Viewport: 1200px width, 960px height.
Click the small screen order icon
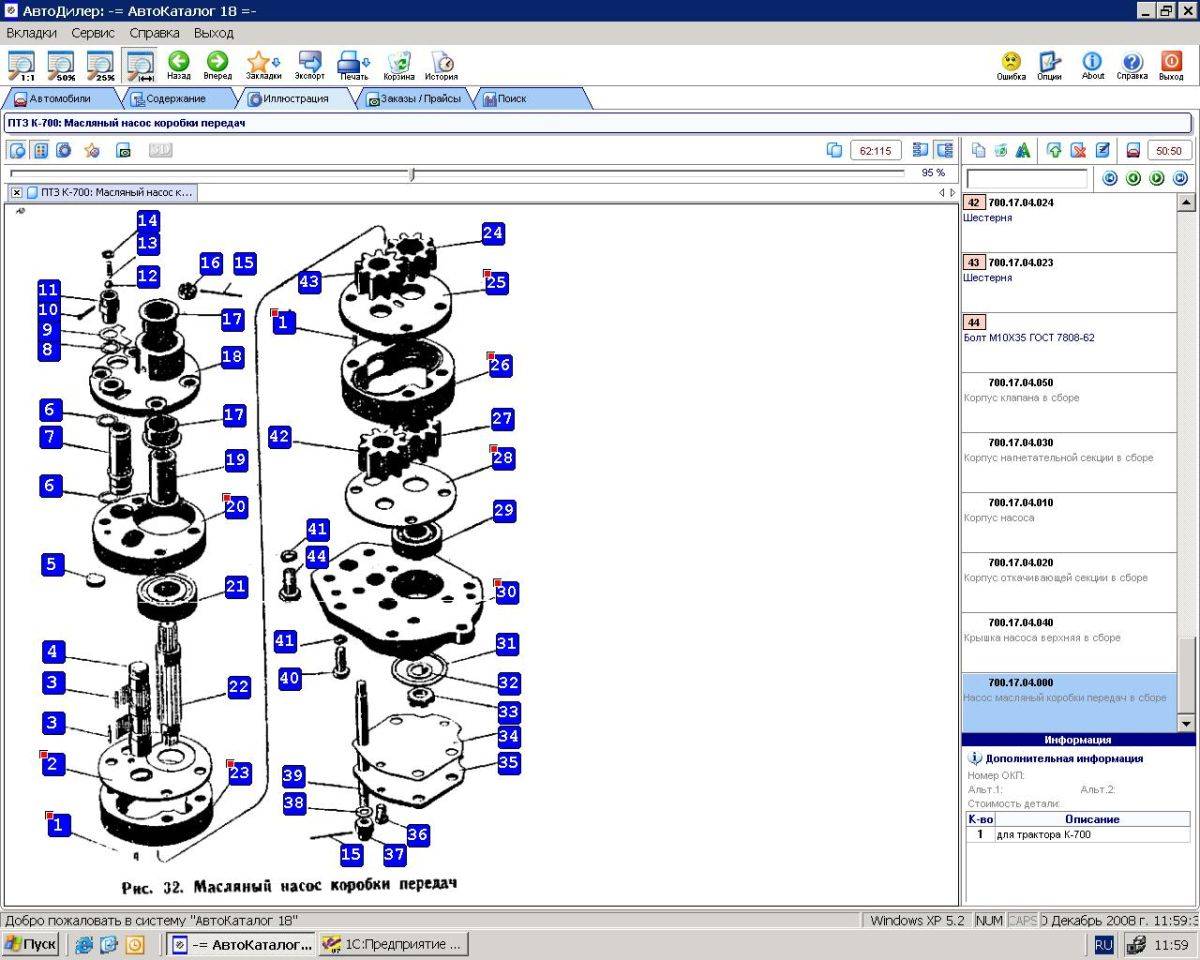tap(124, 150)
